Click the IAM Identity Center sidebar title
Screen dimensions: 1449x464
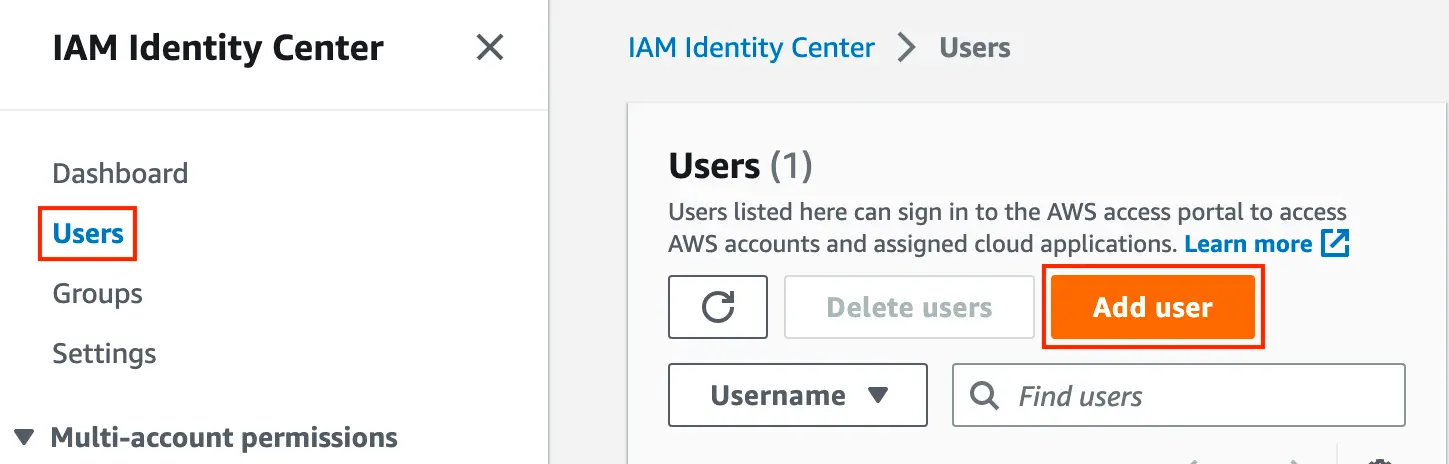click(218, 47)
